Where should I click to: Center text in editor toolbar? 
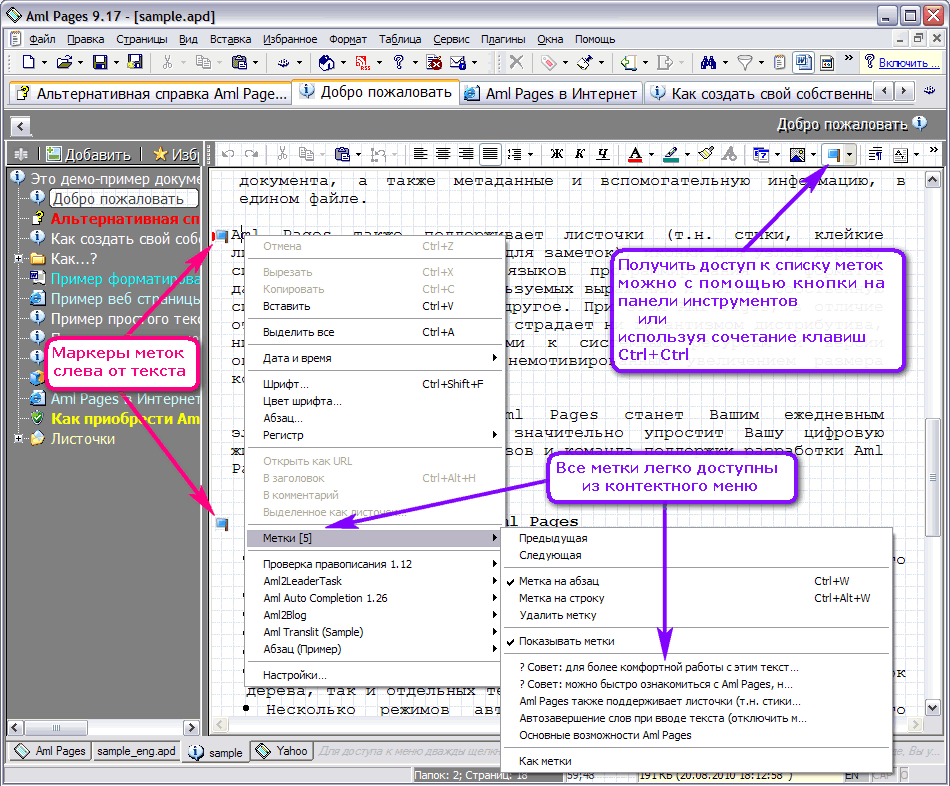(443, 154)
